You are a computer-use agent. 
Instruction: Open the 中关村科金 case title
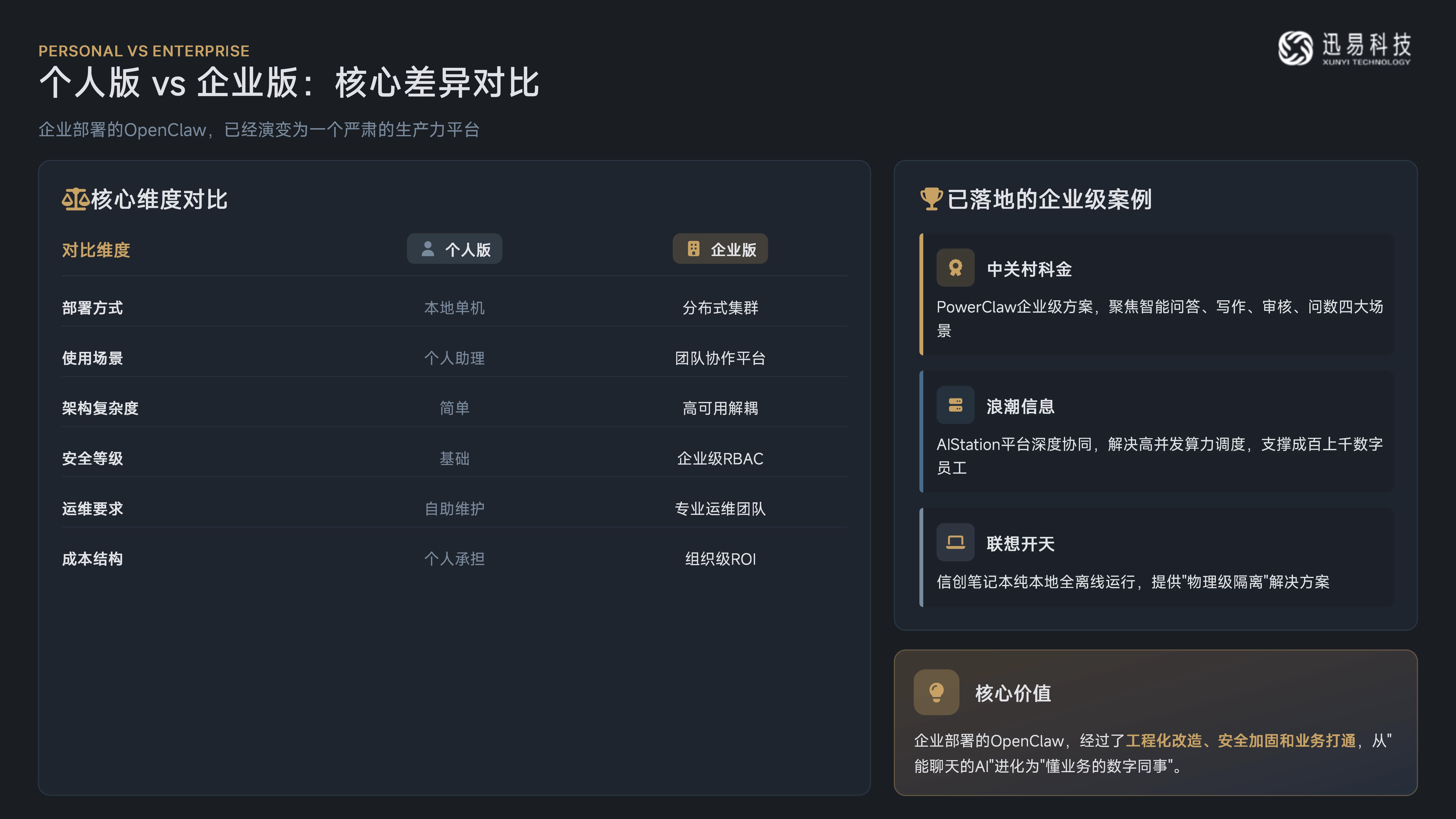tap(1029, 269)
